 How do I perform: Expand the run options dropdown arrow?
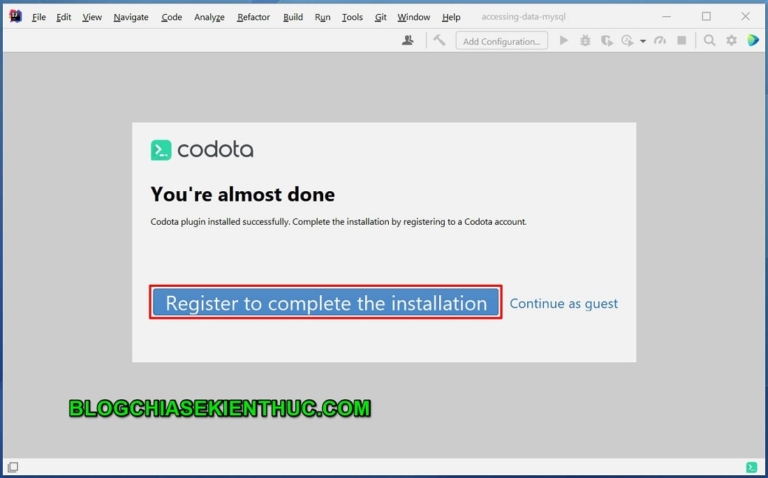pos(642,42)
